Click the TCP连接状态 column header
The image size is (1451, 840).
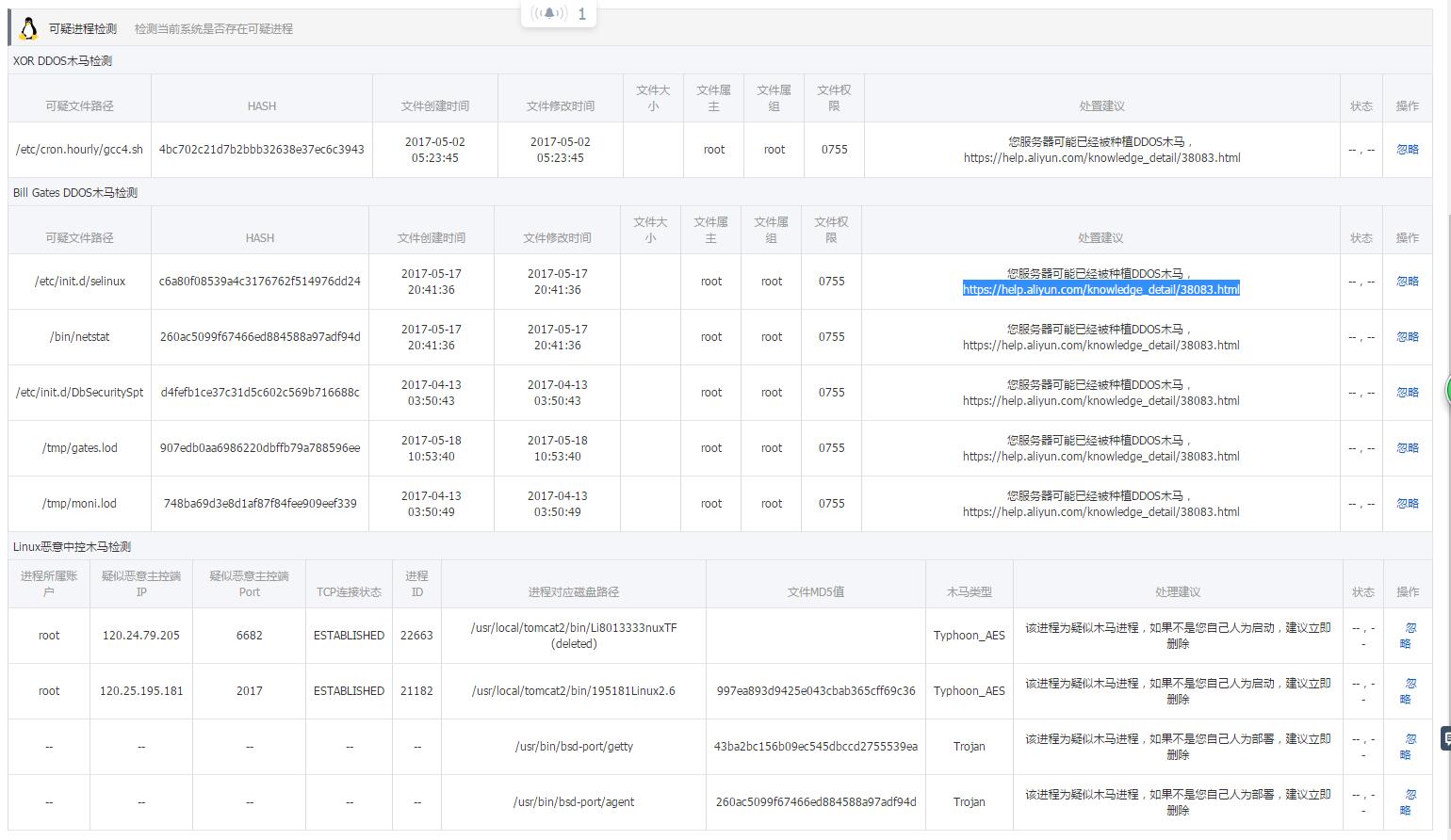point(349,592)
